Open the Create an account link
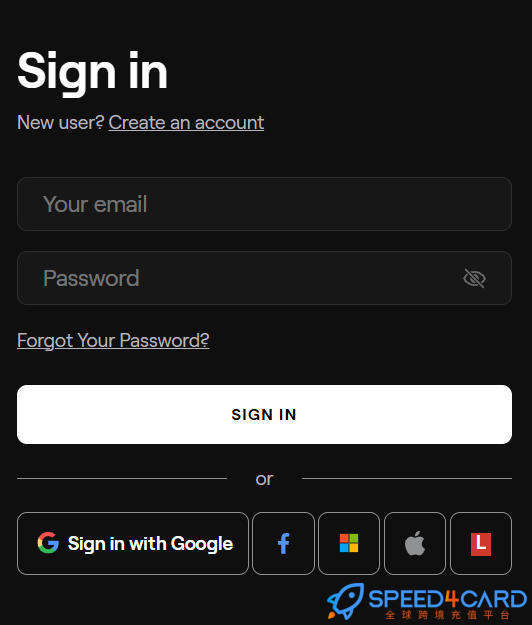 pos(186,122)
